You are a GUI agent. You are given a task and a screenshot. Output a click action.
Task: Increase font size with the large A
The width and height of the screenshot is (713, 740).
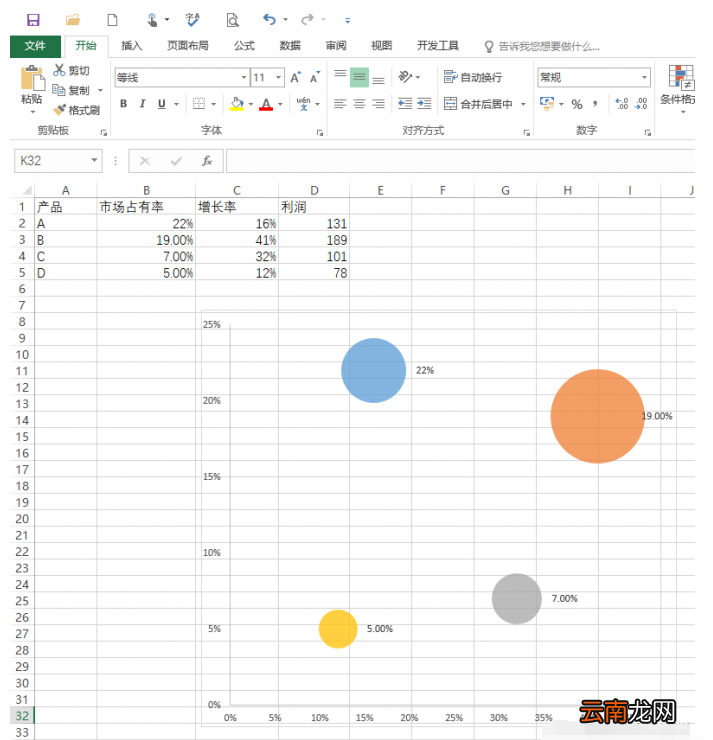296,77
